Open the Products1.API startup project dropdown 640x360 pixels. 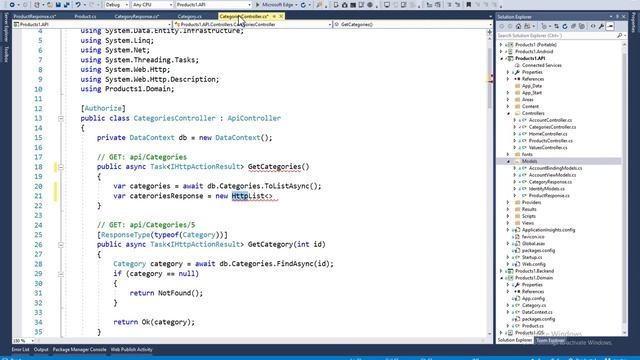213,5
